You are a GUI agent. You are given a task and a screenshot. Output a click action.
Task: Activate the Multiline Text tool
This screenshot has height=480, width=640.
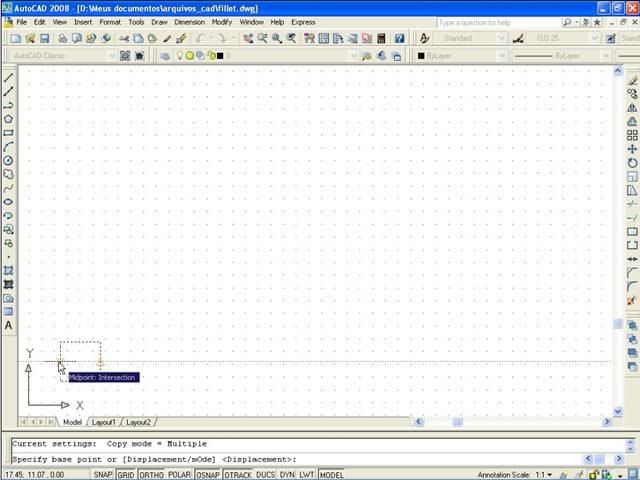pos(9,326)
